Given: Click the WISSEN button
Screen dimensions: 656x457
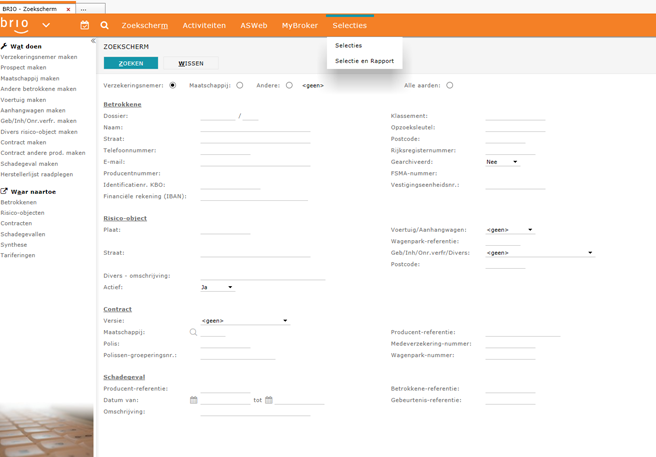Looking at the screenshot, I should 191,63.
